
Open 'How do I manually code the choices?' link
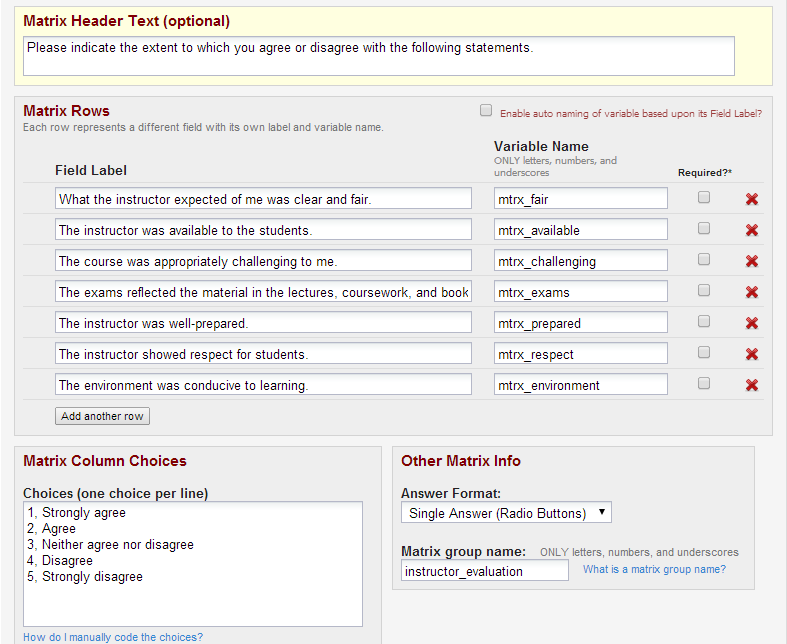(113, 637)
